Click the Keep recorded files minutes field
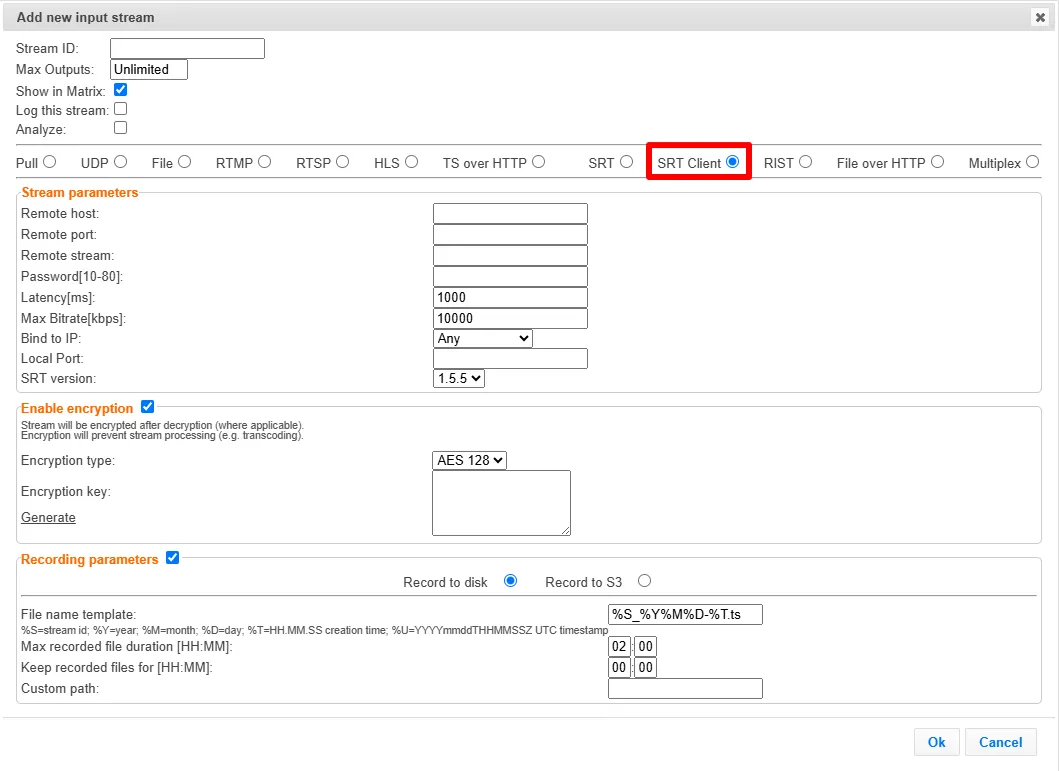This screenshot has height=771, width=1059. point(646,668)
